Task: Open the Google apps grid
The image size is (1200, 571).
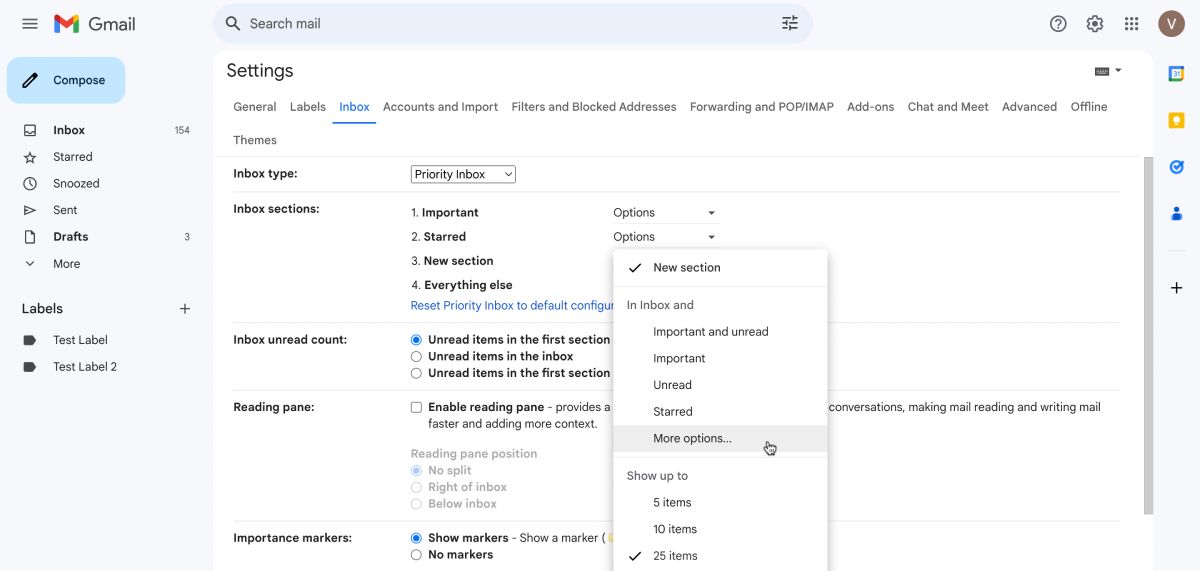Action: pos(1131,24)
